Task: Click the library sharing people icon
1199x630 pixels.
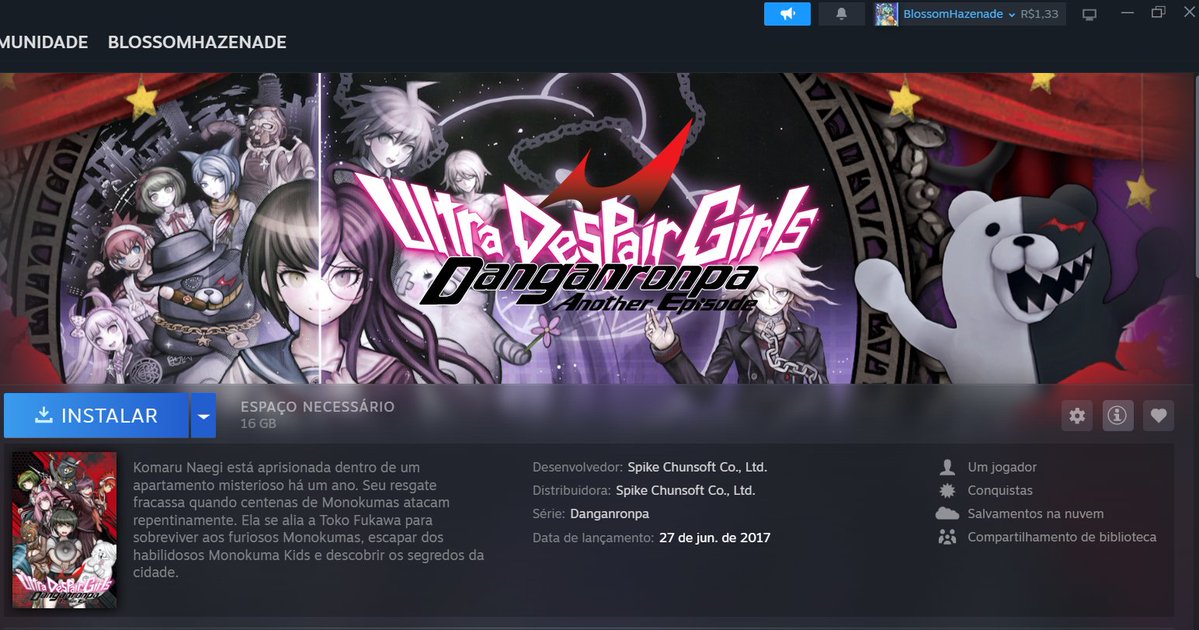Action: 947,537
